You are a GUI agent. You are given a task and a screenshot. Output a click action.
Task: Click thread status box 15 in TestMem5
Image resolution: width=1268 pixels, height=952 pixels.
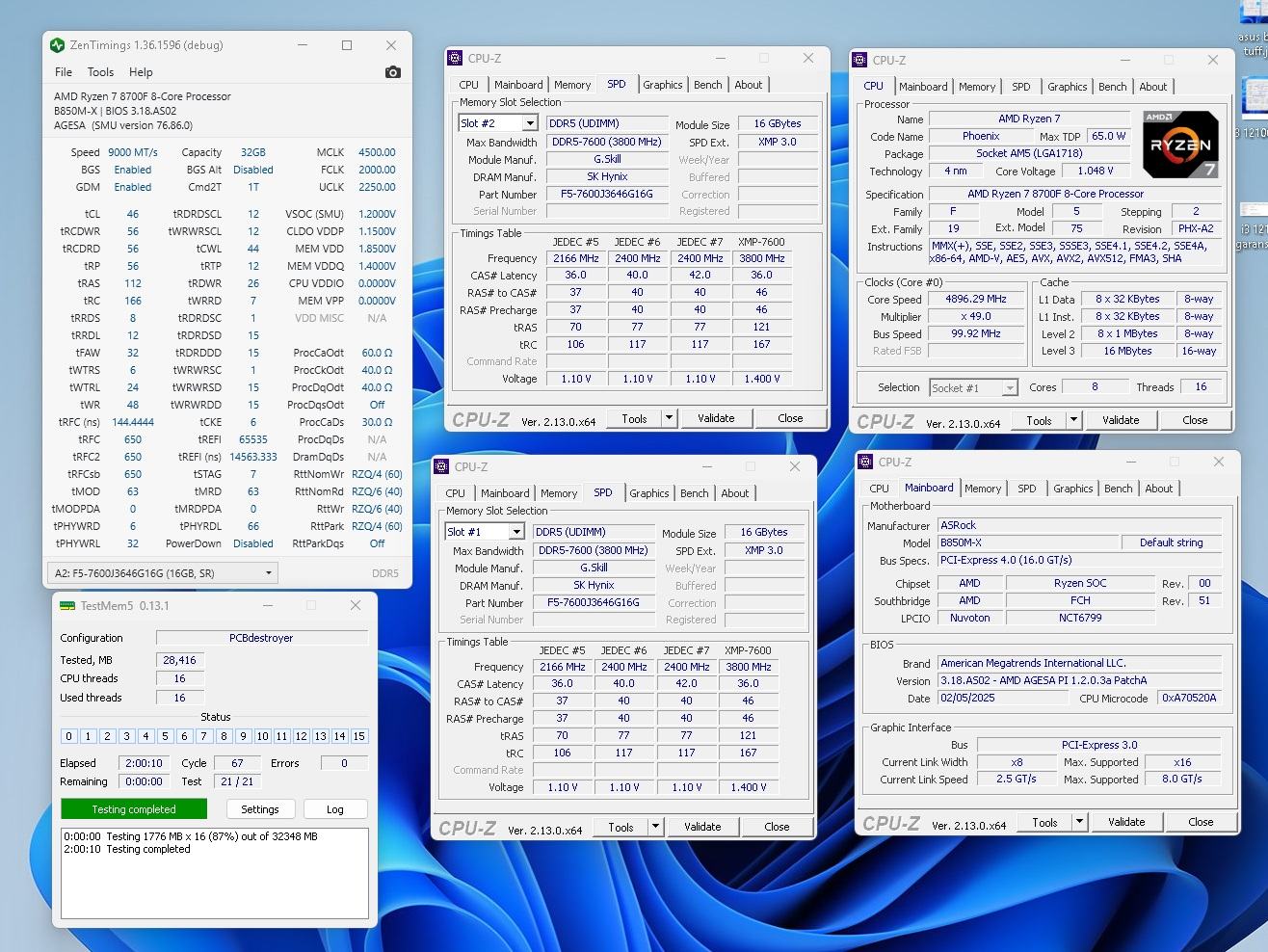[359, 736]
